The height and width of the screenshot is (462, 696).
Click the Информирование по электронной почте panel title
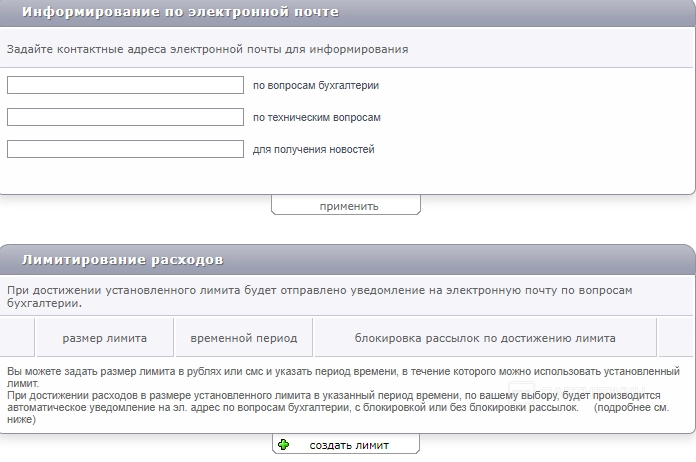180,12
